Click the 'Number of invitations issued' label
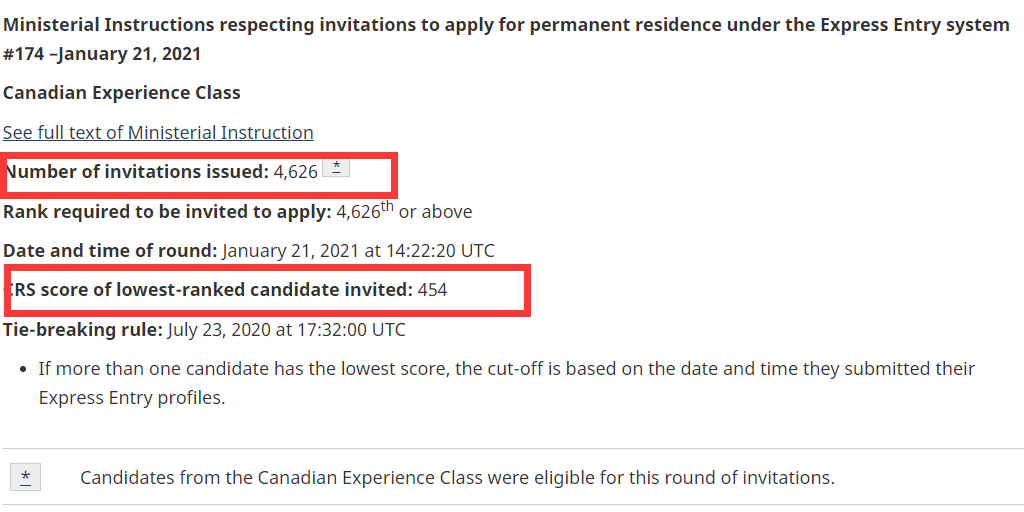 137,172
